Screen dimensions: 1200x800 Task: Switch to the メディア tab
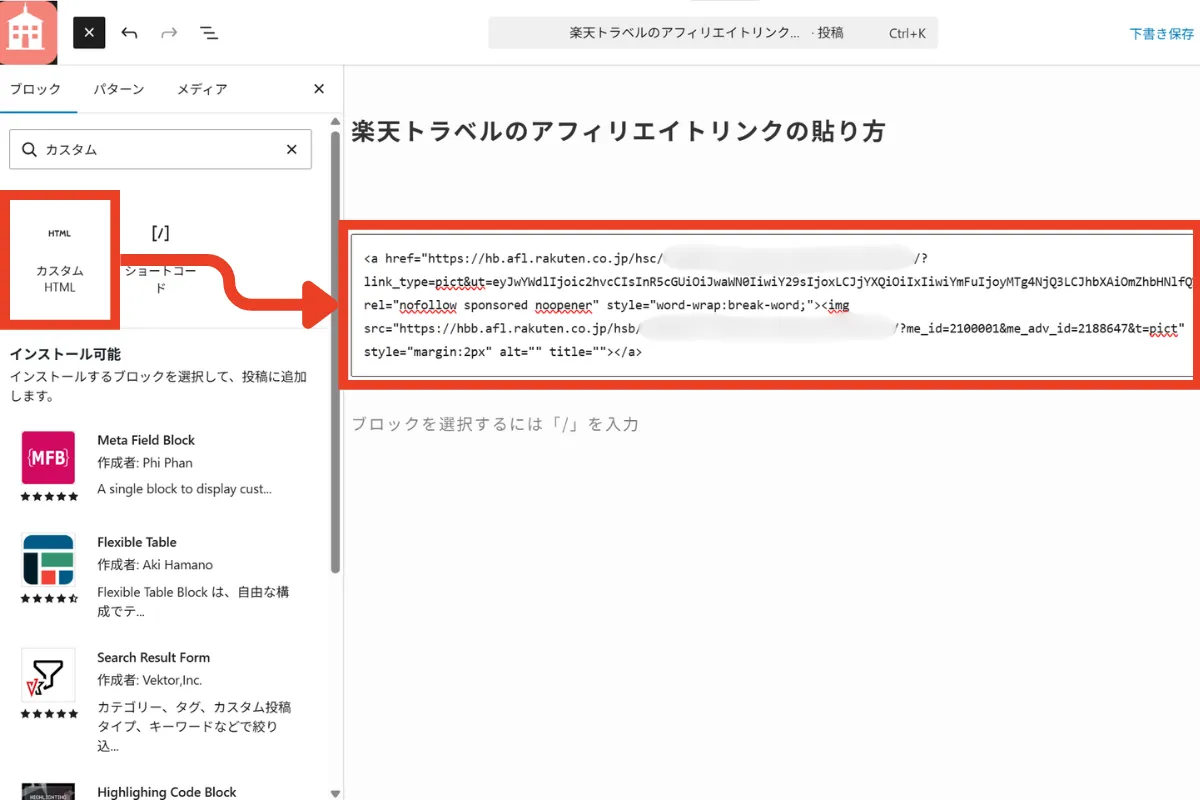[202, 89]
